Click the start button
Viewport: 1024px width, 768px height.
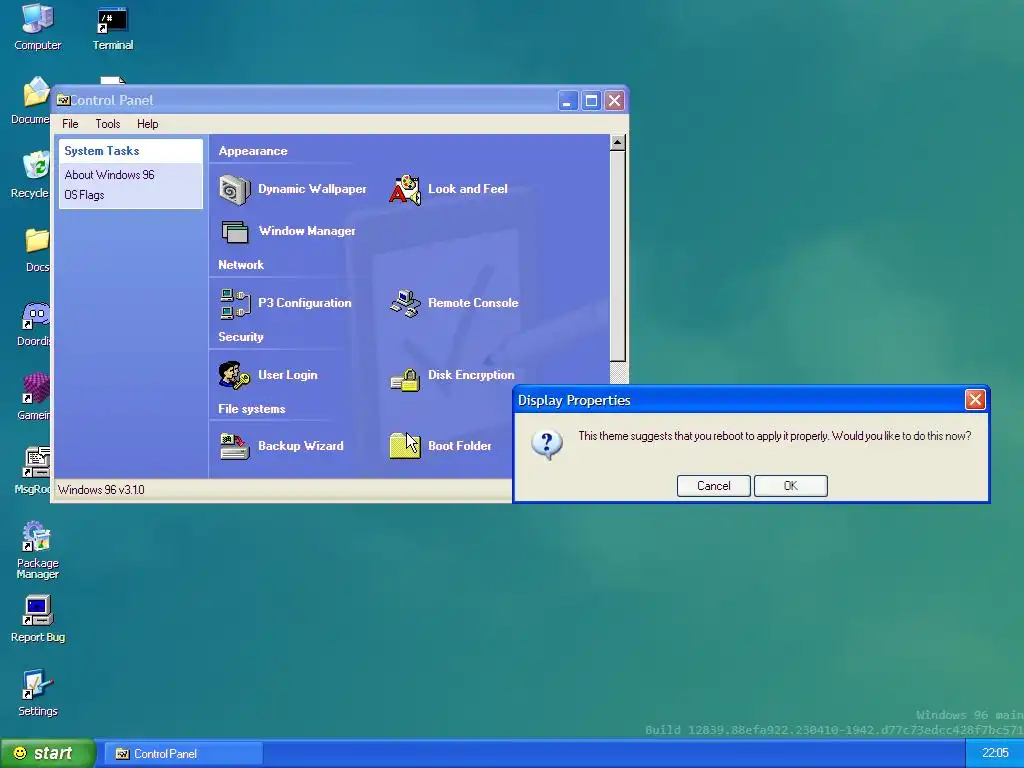click(x=48, y=753)
